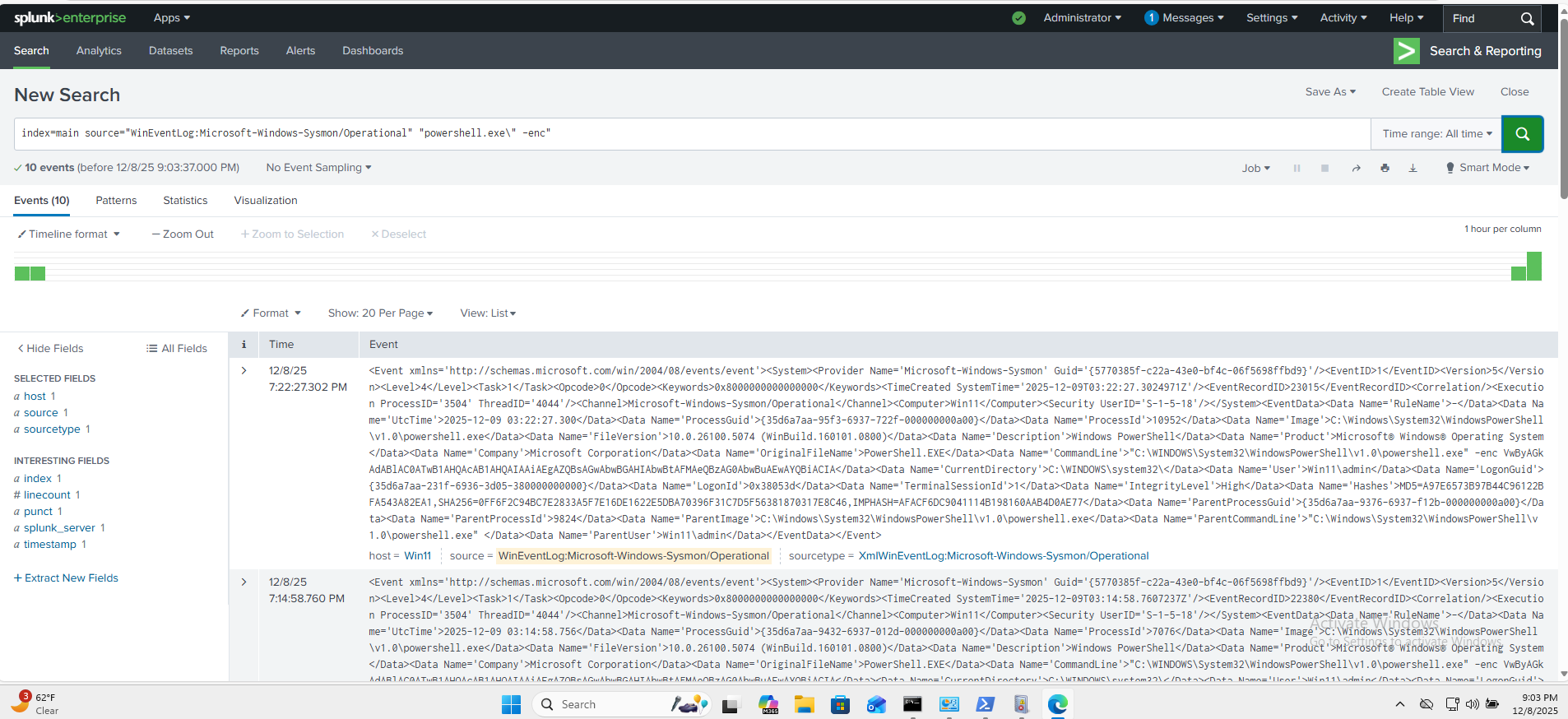This screenshot has width=1568, height=719.
Task: Click Zoom Out on timeline
Action: click(x=183, y=234)
